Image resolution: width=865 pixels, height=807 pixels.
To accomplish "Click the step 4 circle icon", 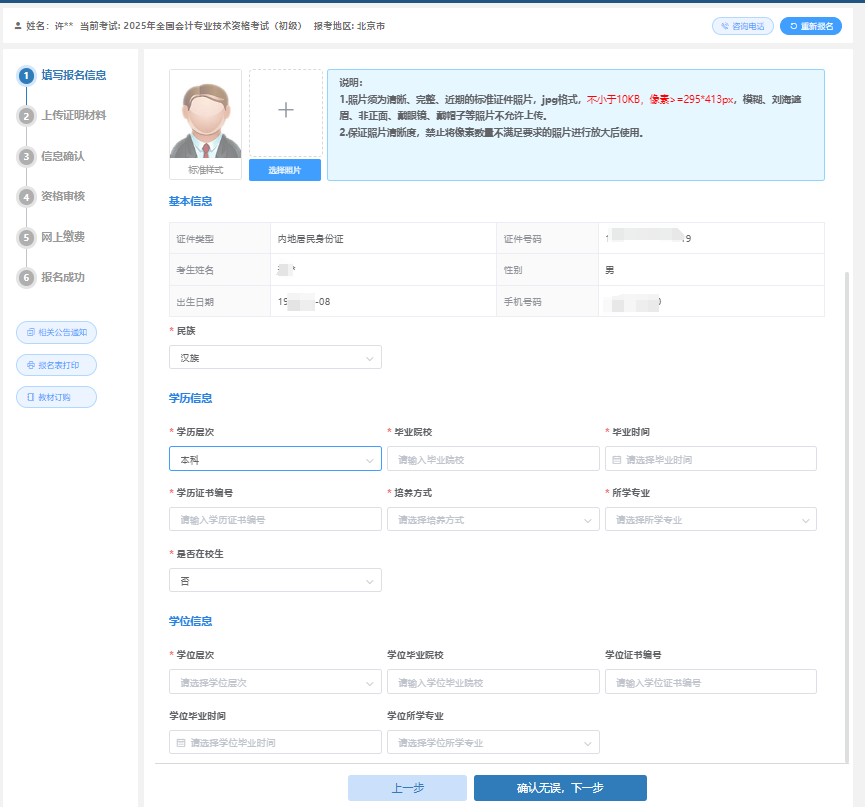I will pyautogui.click(x=26, y=197).
